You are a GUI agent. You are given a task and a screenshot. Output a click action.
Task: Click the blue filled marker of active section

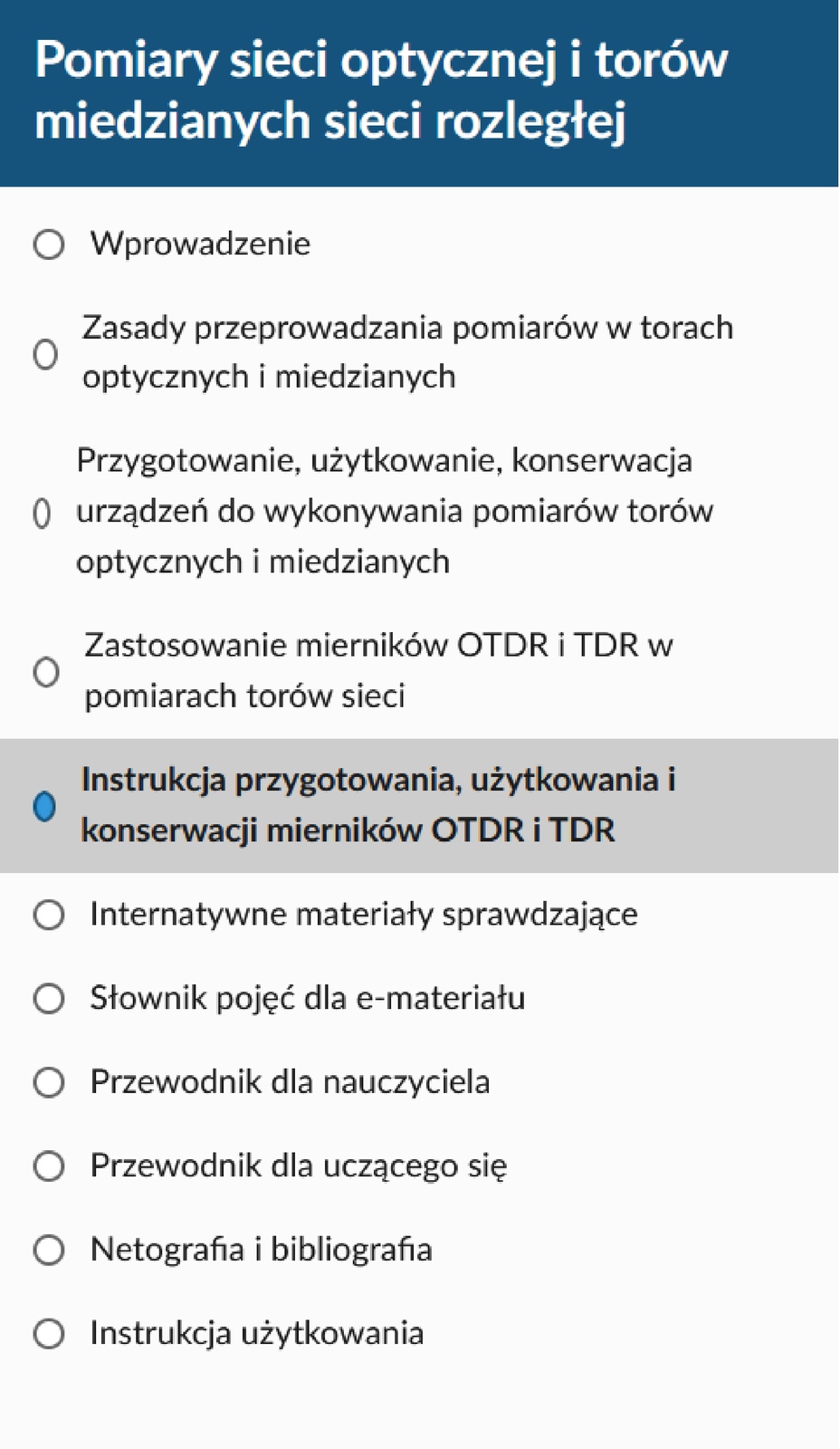[x=43, y=805]
